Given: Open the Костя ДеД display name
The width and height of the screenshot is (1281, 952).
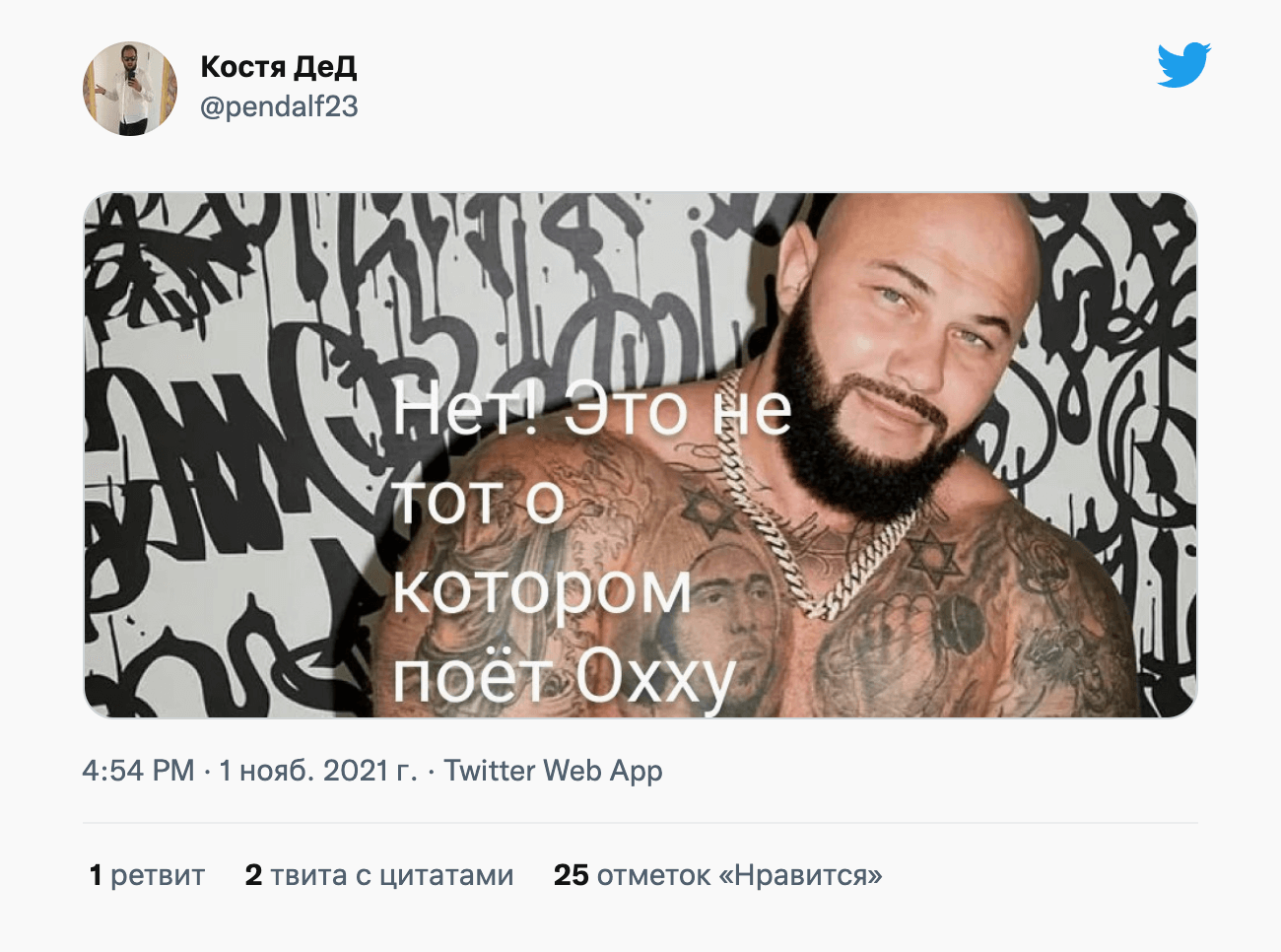Looking at the screenshot, I should click(279, 66).
